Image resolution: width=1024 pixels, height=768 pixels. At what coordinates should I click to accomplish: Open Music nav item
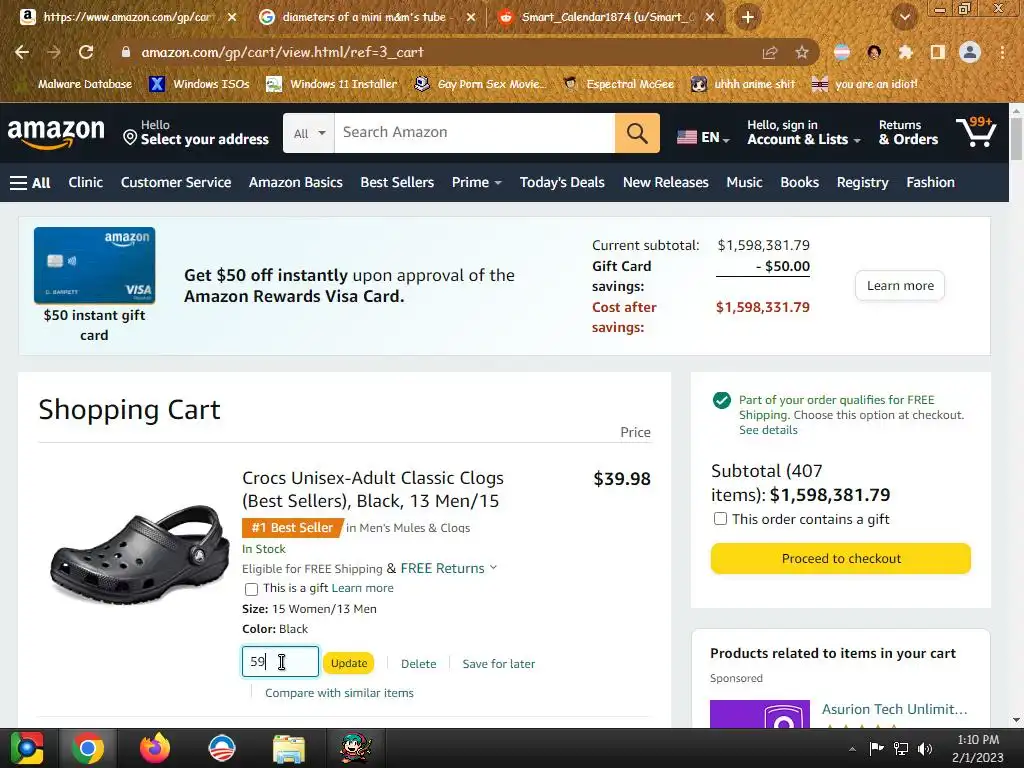pyautogui.click(x=744, y=182)
